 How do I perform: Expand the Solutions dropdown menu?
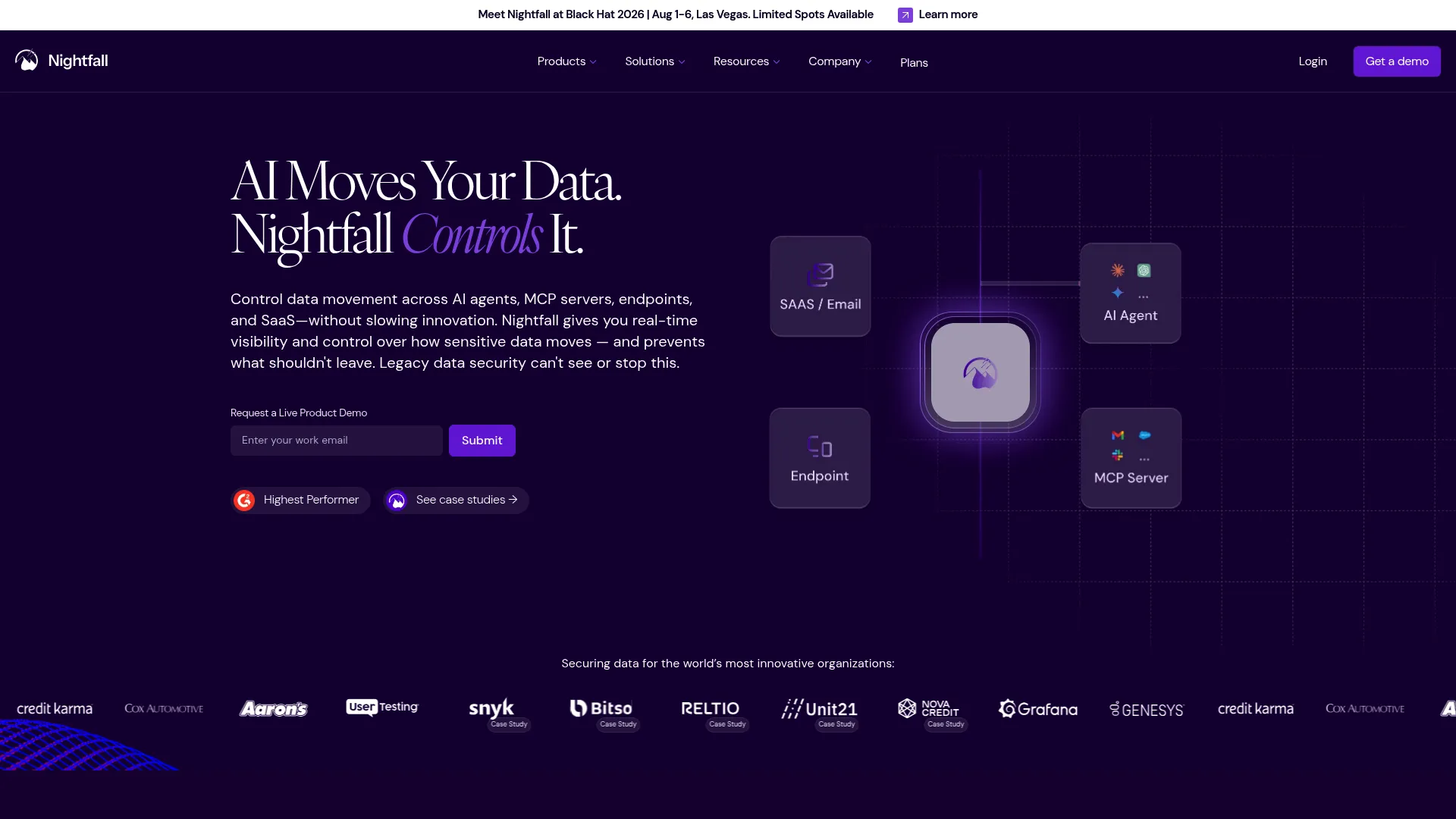(x=655, y=61)
